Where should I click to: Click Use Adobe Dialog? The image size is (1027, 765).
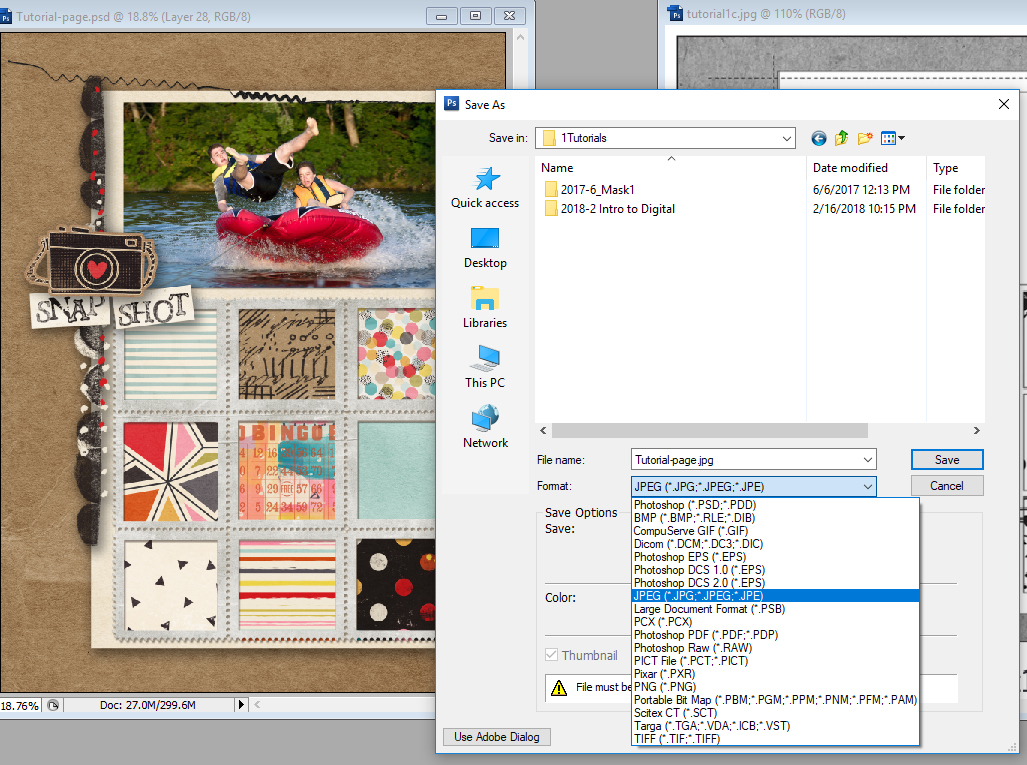pyautogui.click(x=496, y=736)
